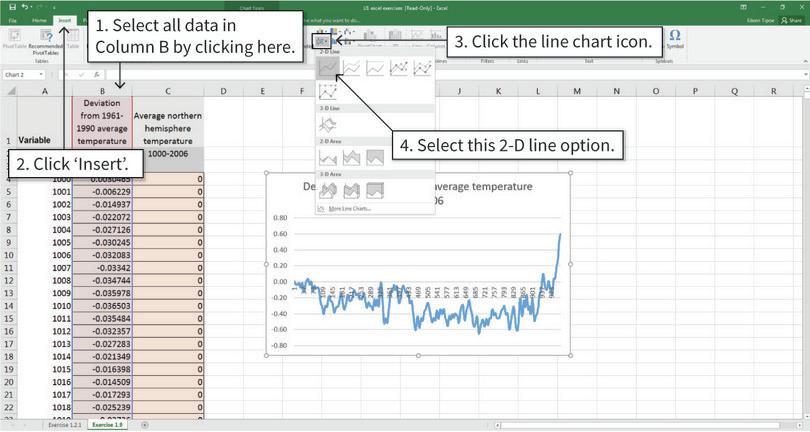Click cell containing 1000-2006
The height and width of the screenshot is (432, 810).
168,153
